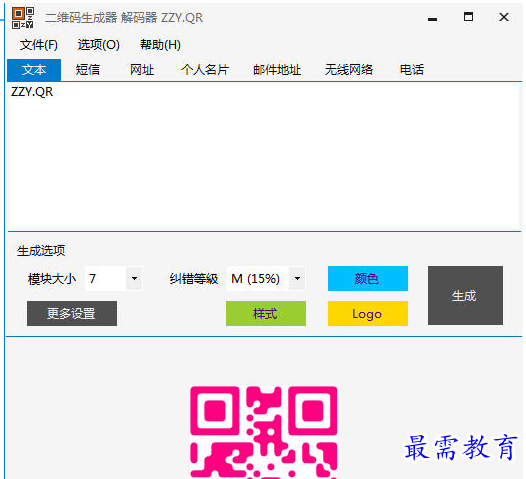526x479 pixels.
Task: Switch to the 网址 tab
Action: (142, 70)
